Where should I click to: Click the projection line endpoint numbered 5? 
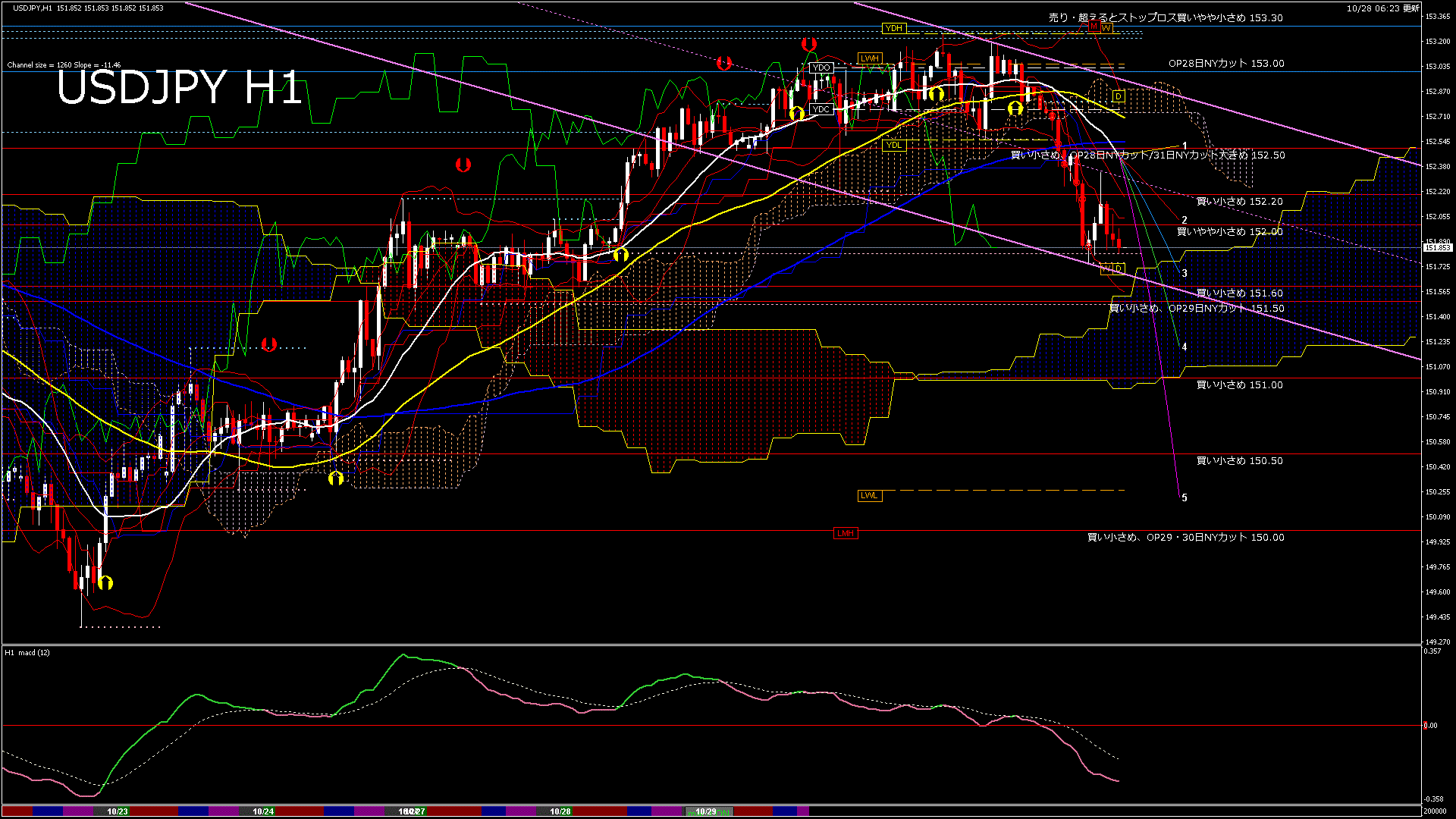point(1184,498)
